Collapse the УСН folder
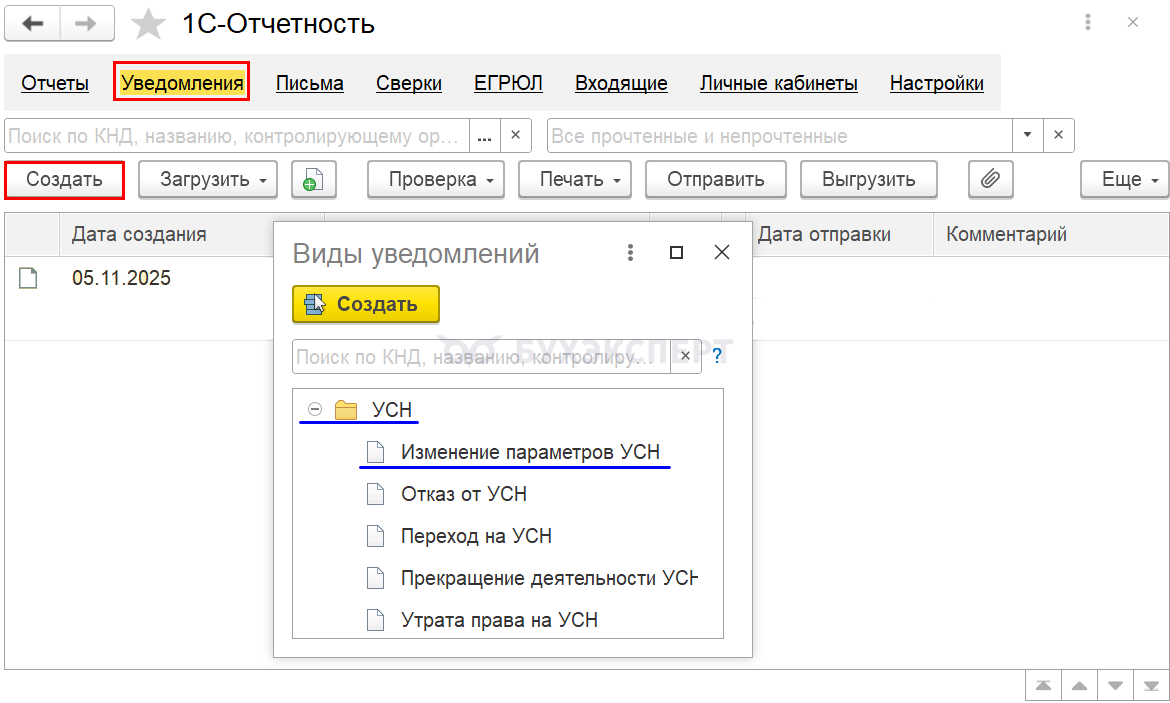 click(315, 410)
